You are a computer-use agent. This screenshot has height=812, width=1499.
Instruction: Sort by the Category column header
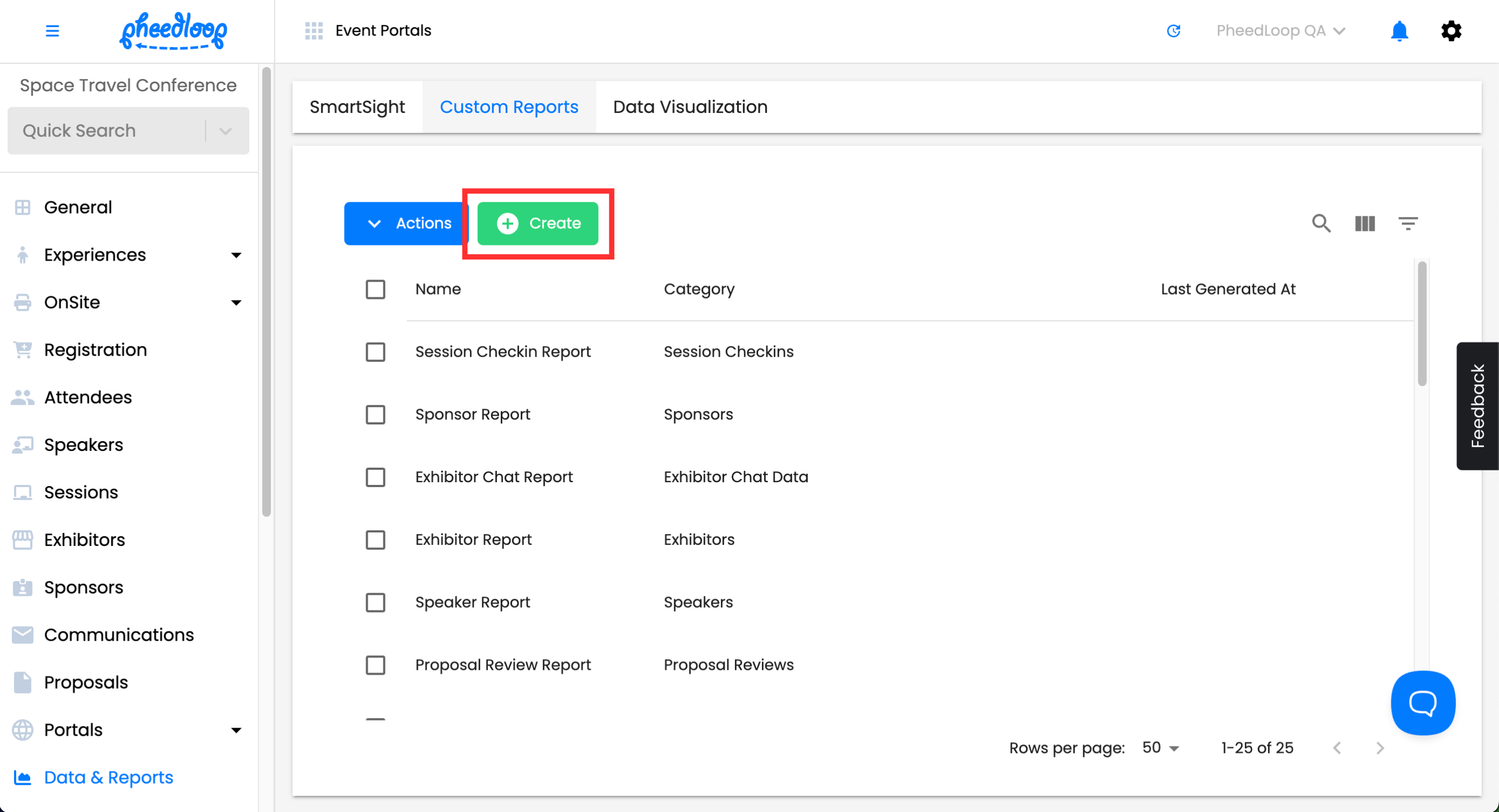click(699, 289)
